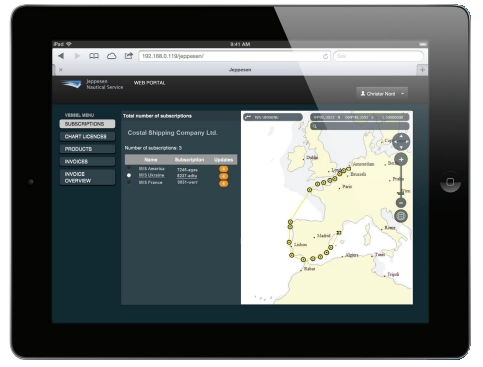Open the PRODUCTS menu item
The width and height of the screenshot is (483, 367).
click(x=87, y=149)
